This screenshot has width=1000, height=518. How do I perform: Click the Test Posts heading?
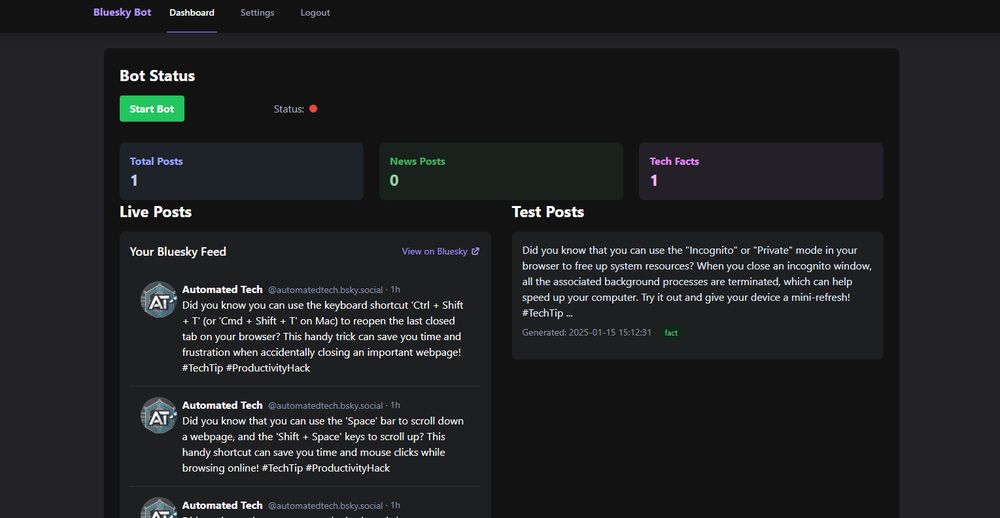tap(548, 212)
